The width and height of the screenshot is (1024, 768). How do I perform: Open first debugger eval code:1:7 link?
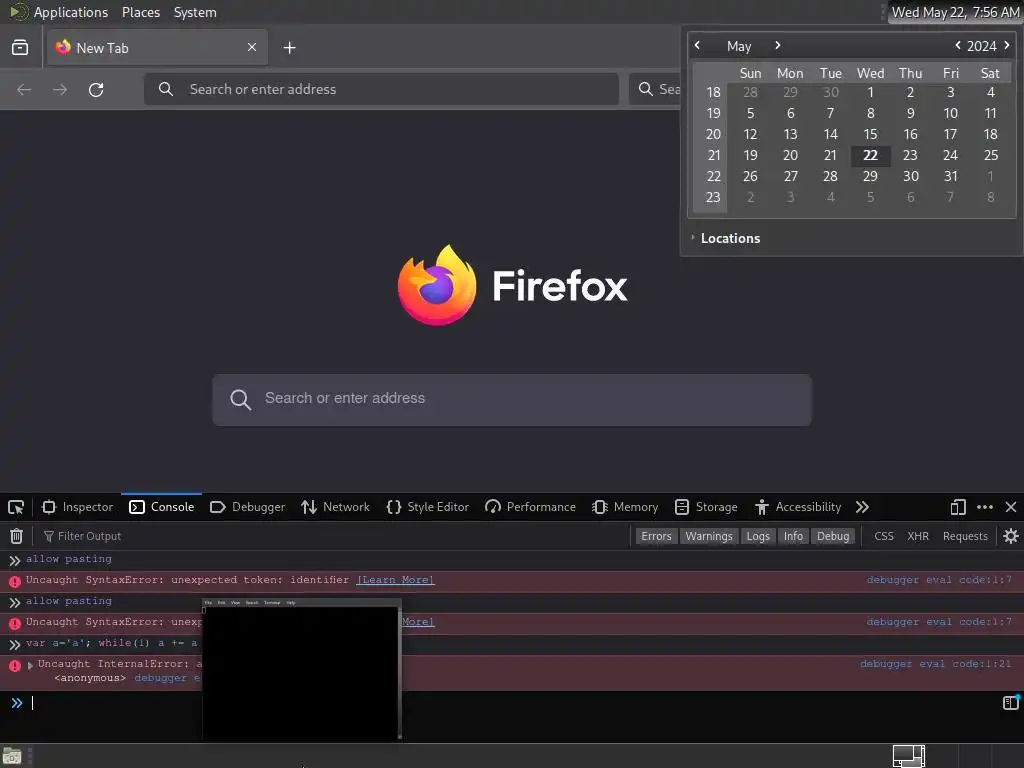(939, 580)
